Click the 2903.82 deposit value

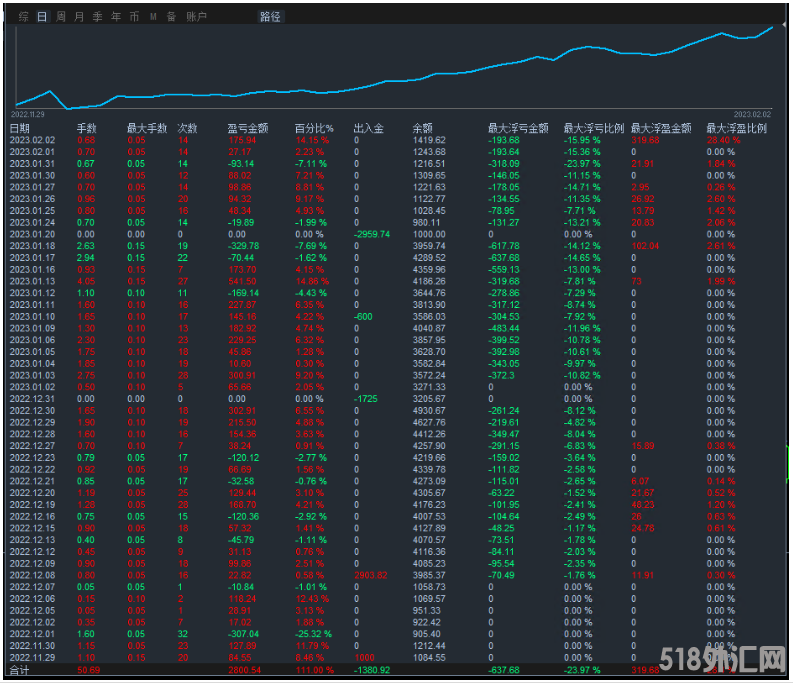point(371,575)
